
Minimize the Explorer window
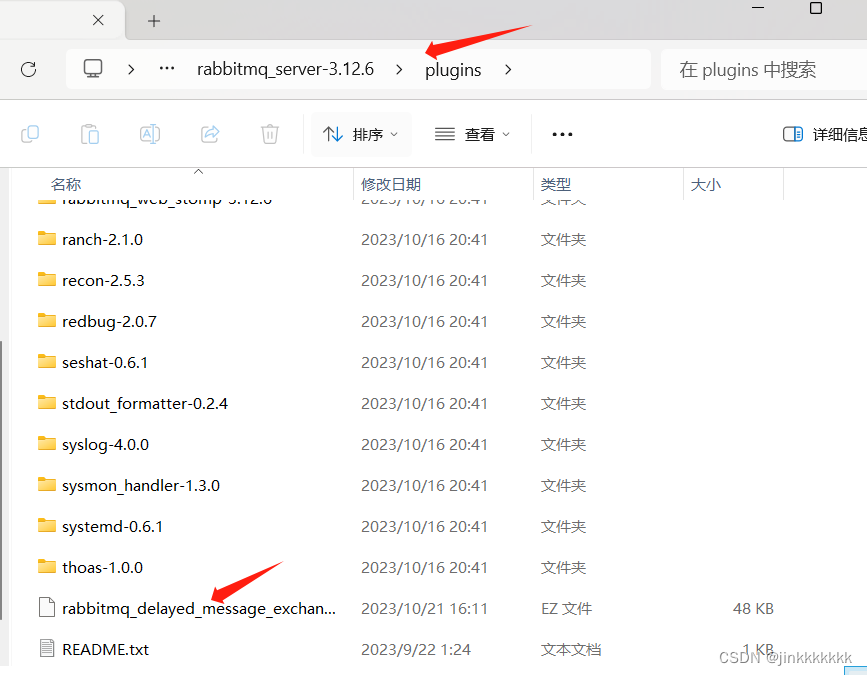click(758, 8)
